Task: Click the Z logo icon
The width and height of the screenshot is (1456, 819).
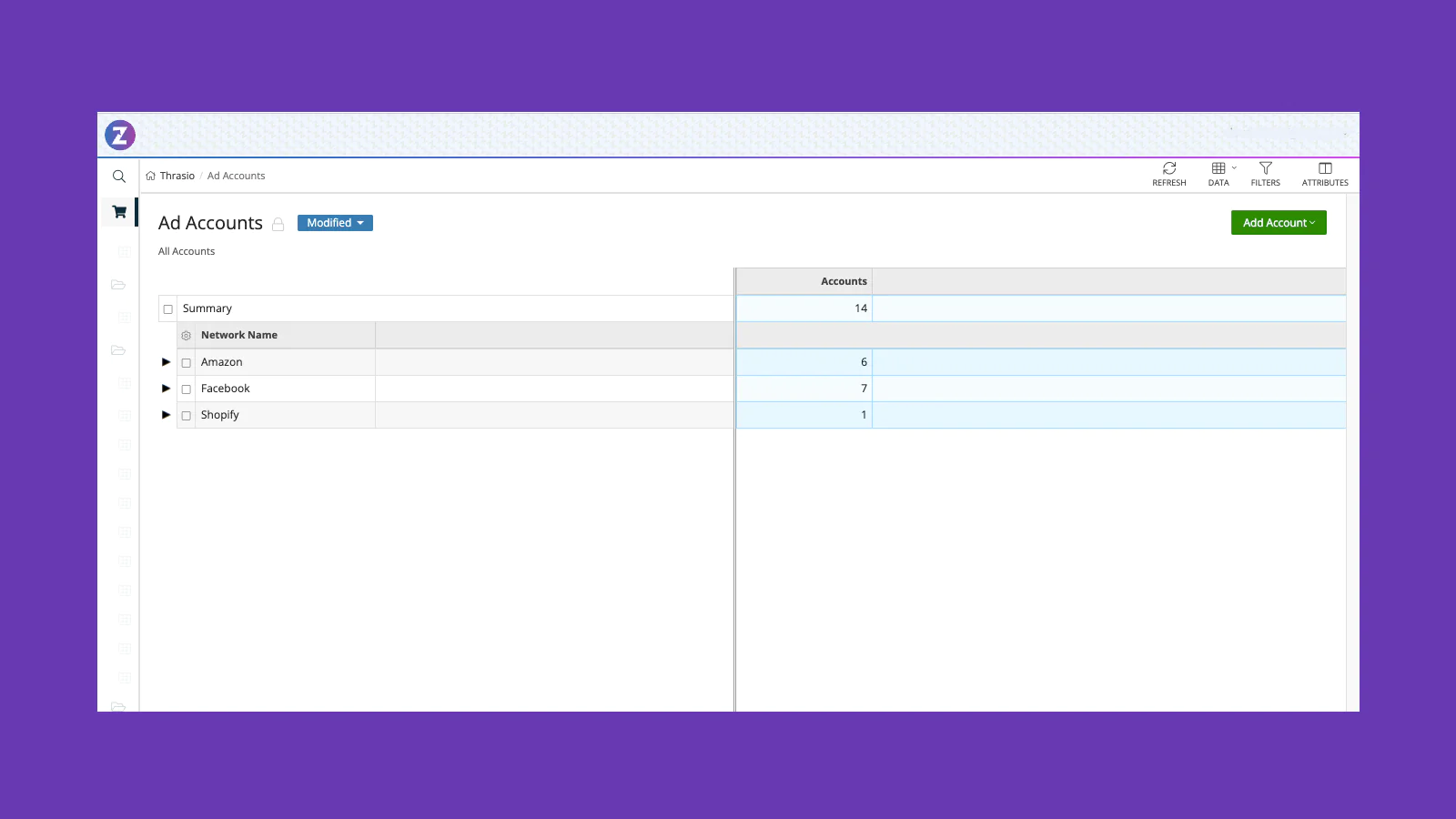Action: [x=119, y=136]
